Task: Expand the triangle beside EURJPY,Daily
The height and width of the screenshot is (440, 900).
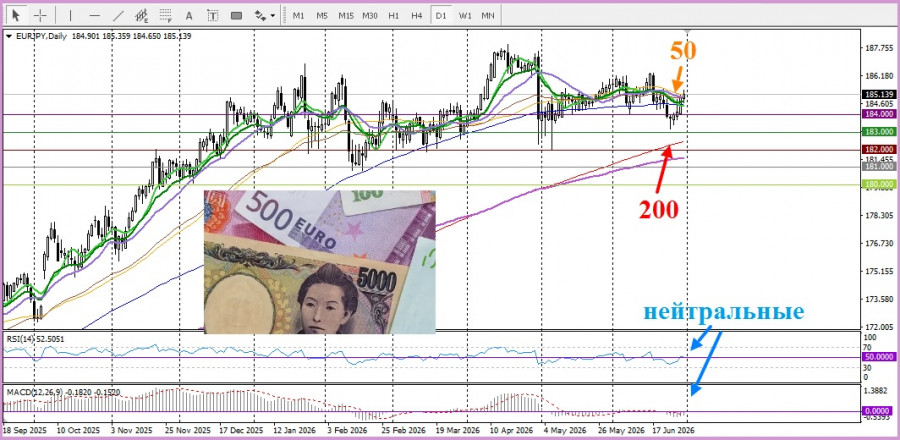Action: click(x=9, y=36)
